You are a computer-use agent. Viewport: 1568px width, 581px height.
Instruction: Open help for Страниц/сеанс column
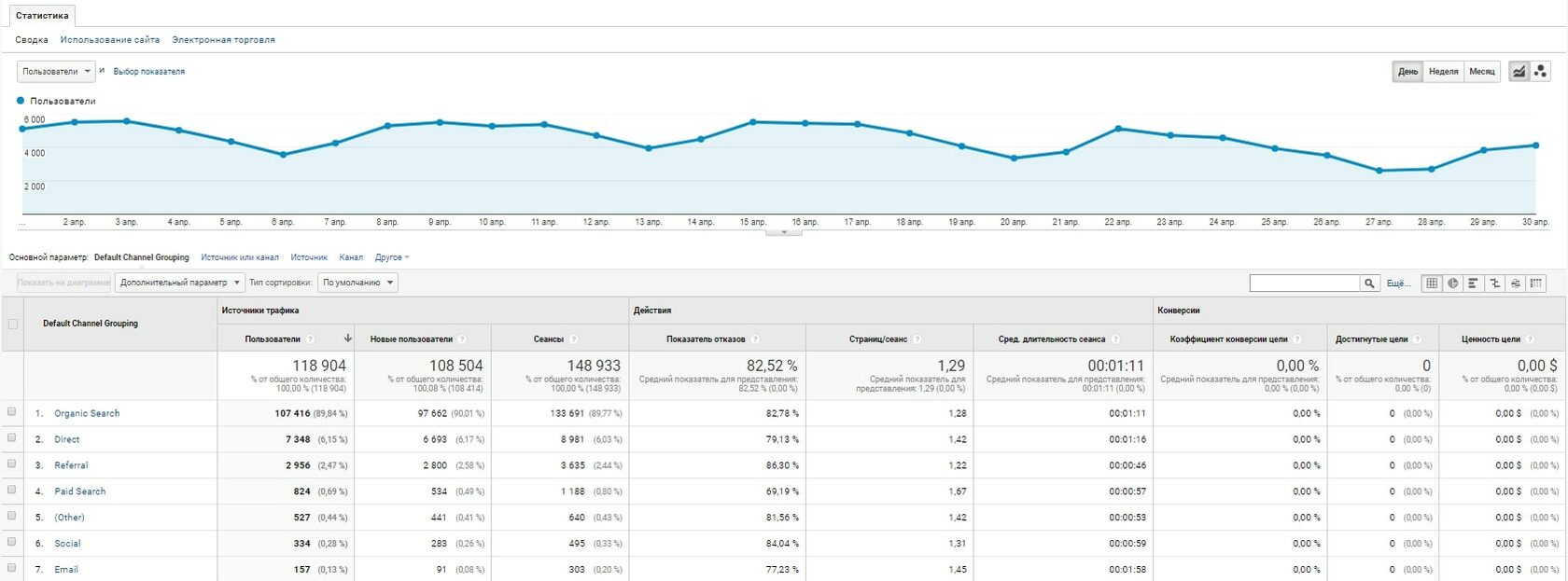click(x=917, y=339)
